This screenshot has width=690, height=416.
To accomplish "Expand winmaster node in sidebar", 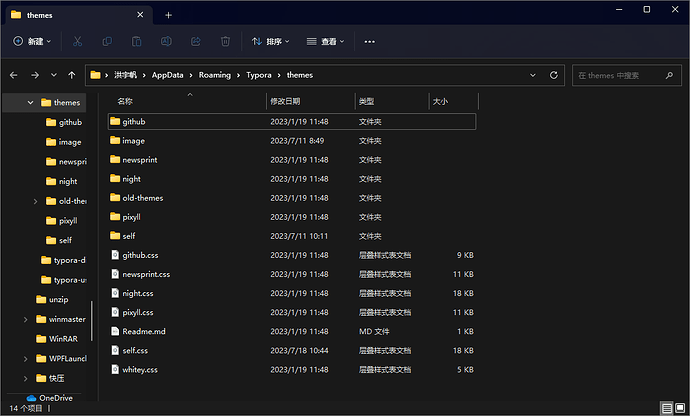I will coord(26,320).
